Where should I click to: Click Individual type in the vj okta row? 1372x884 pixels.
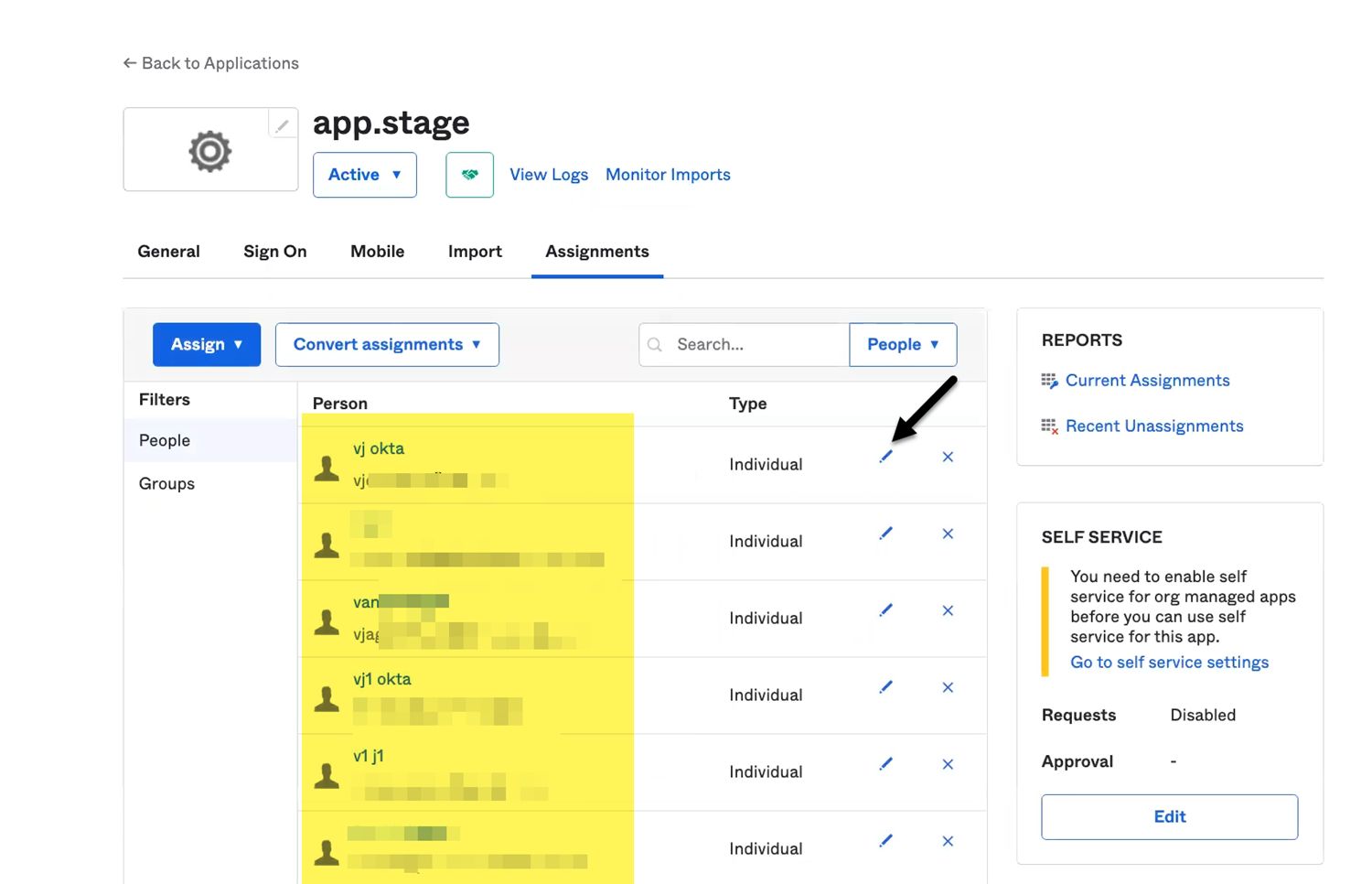766,465
